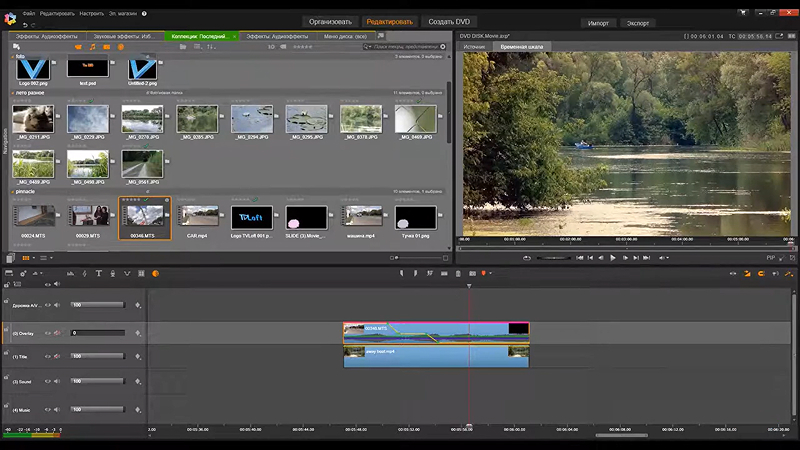Switch to 'Меню диска (все)' library tab
Viewport: 800px width, 450px height.
point(345,36)
